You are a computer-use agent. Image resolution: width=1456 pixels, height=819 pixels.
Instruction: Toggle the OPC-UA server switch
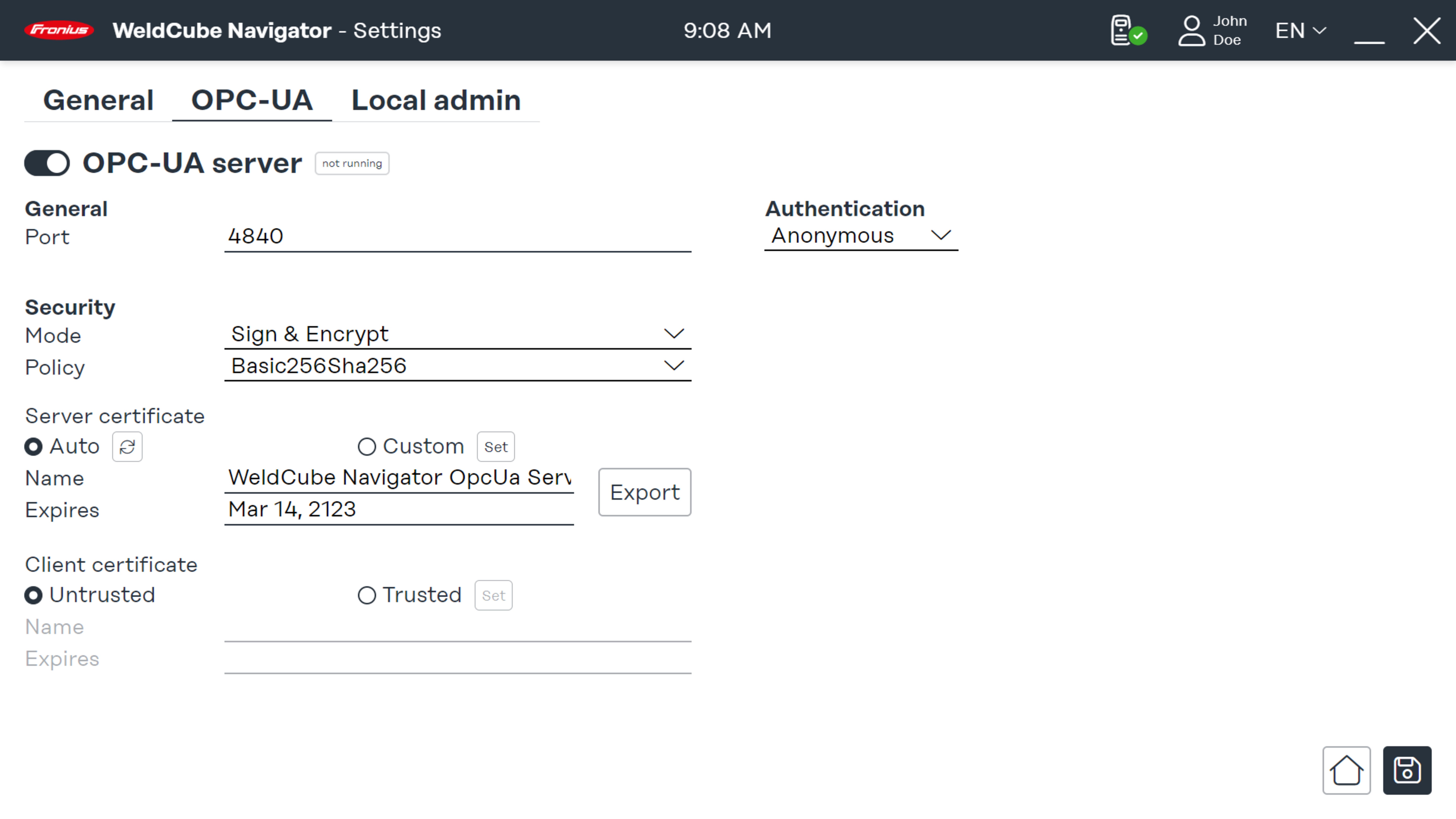coord(47,163)
